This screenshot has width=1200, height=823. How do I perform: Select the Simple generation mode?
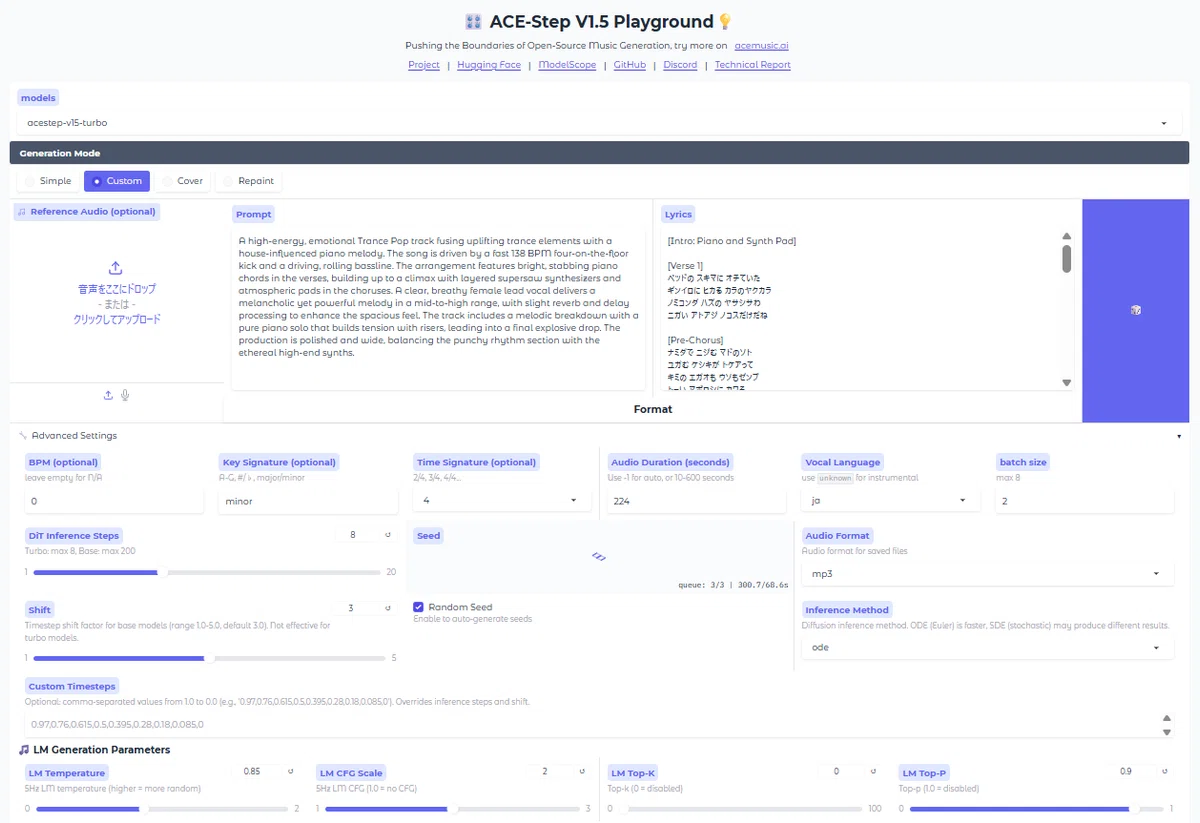point(48,181)
